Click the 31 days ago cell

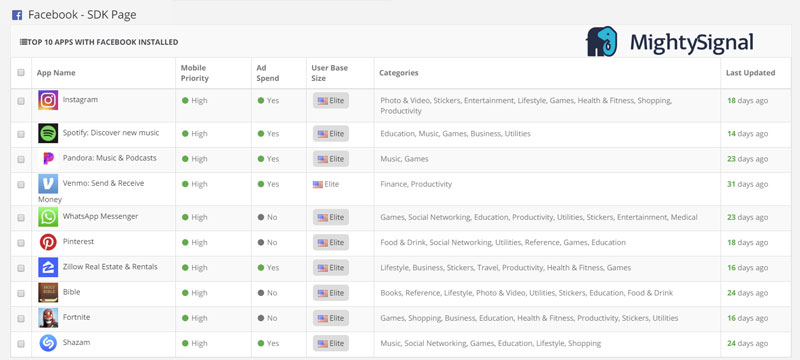click(747, 184)
